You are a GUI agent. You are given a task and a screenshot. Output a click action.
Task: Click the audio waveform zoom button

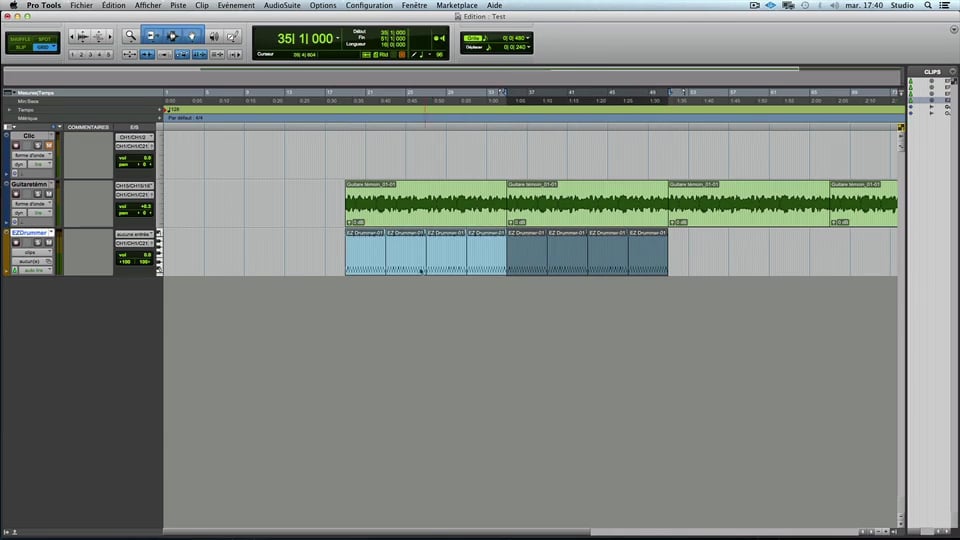click(x=83, y=37)
